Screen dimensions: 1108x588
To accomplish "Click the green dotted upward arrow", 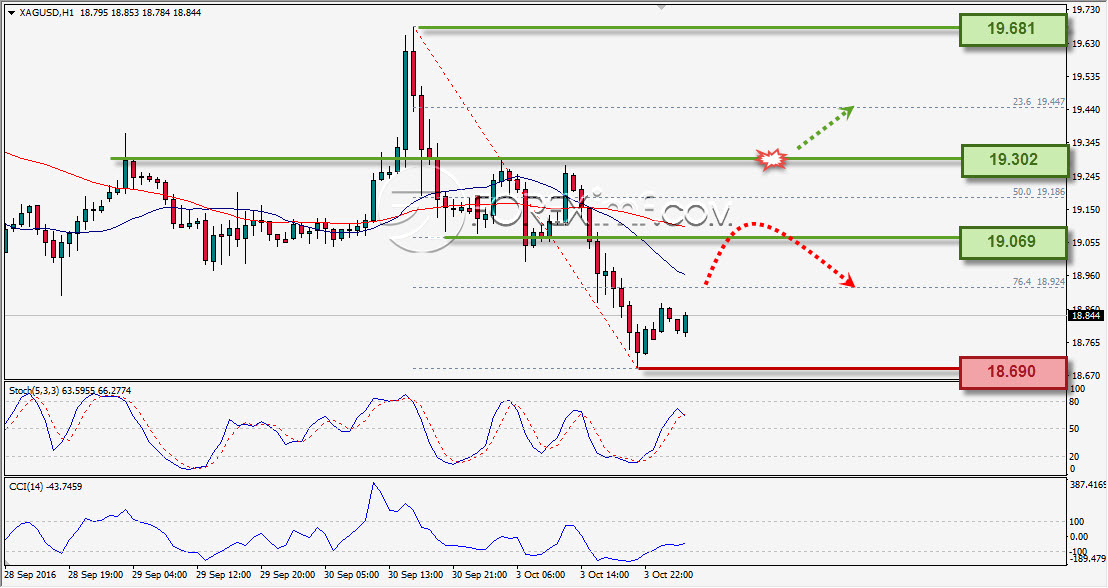I will pos(825,128).
